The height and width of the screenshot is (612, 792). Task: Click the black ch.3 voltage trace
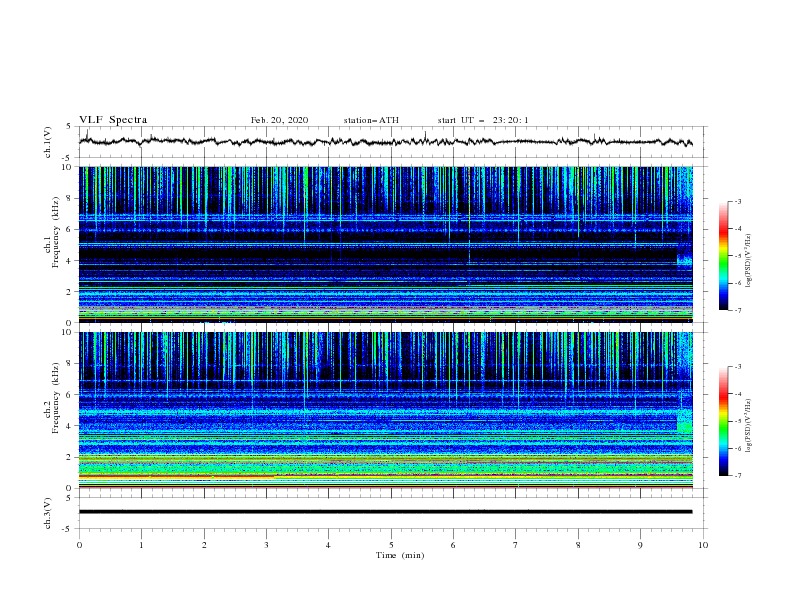pos(385,512)
